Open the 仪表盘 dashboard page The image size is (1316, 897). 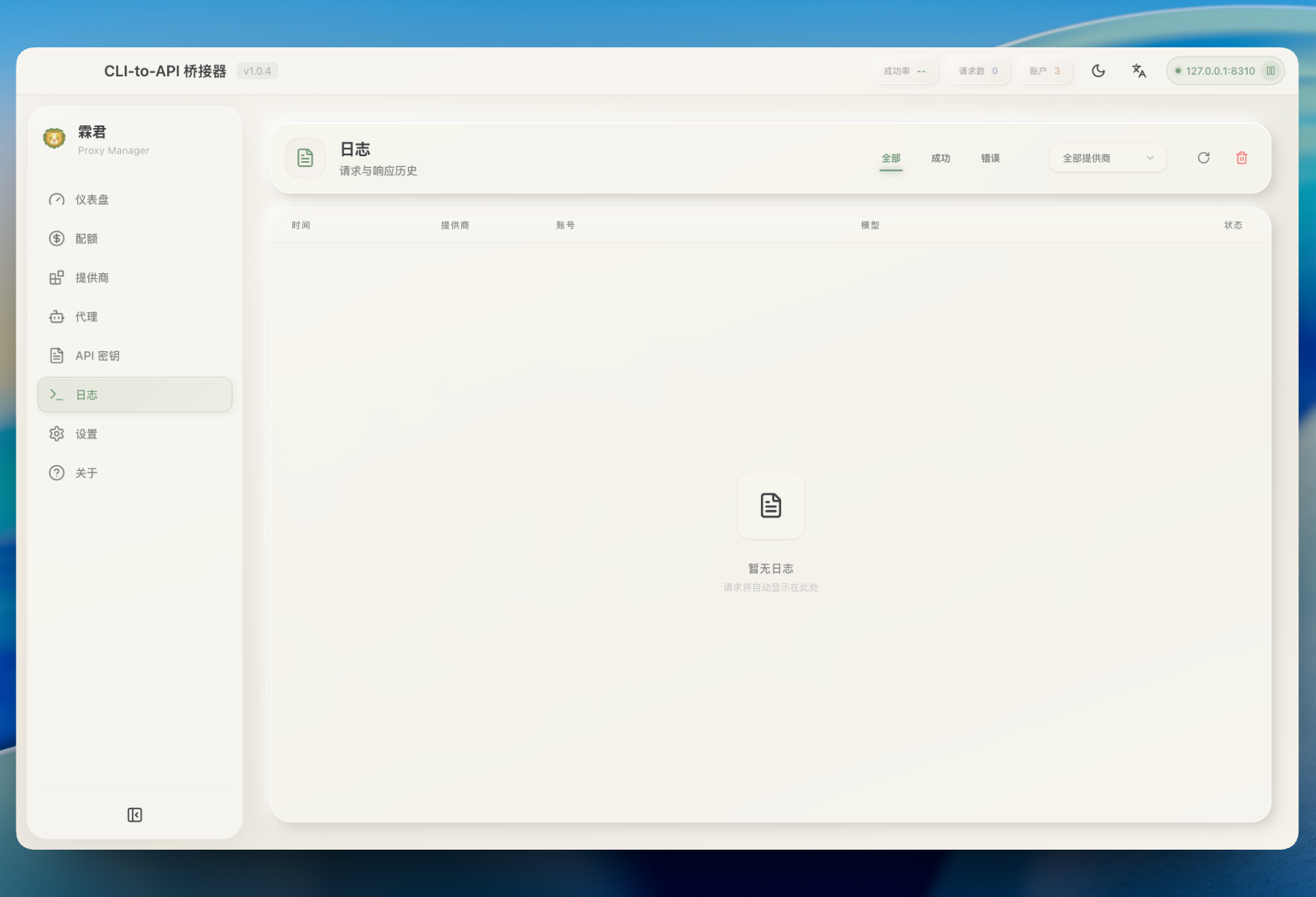coord(135,199)
